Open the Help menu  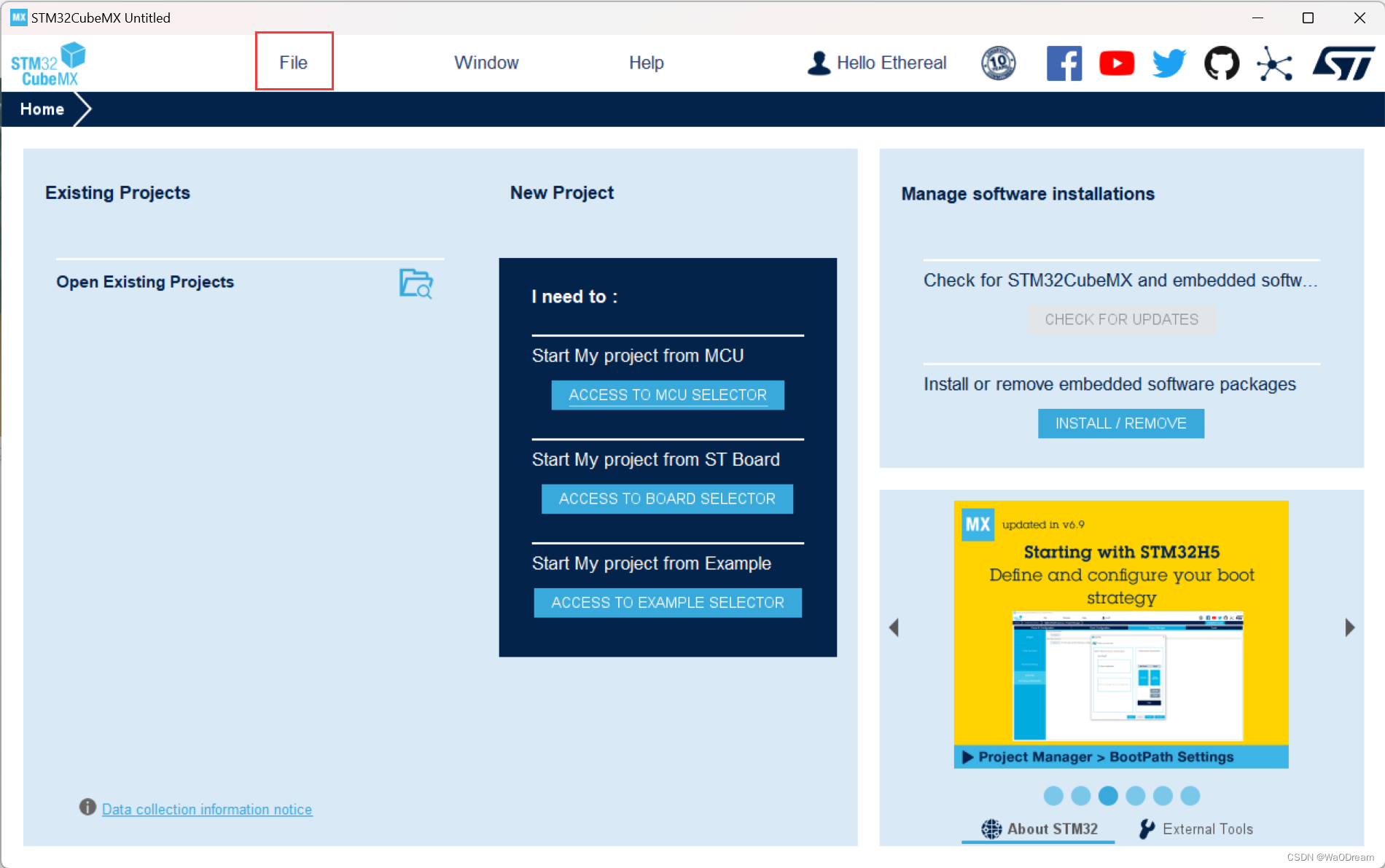[x=646, y=63]
